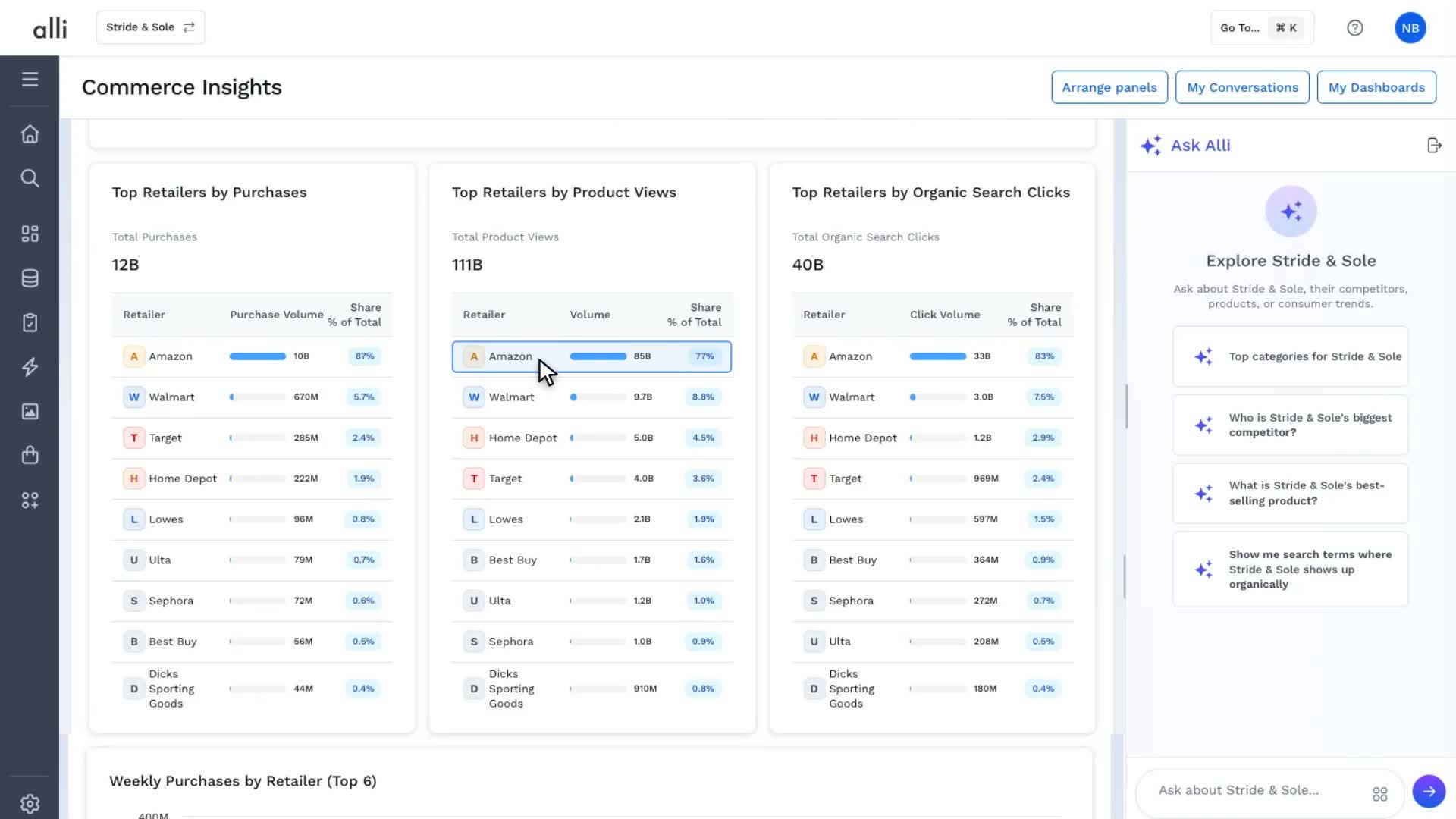
Task: Open the sidebar search icon
Action: tap(30, 178)
